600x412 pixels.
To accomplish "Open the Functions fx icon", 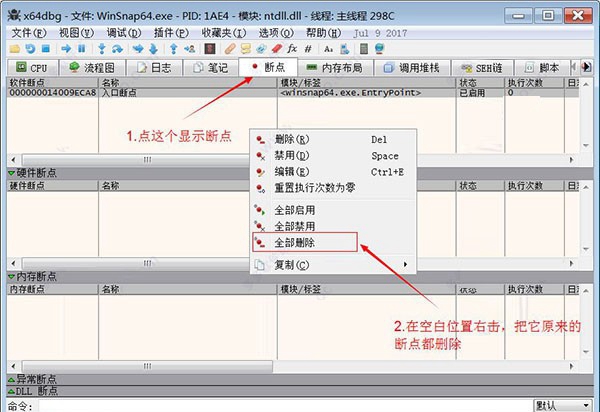I will click(x=292, y=49).
